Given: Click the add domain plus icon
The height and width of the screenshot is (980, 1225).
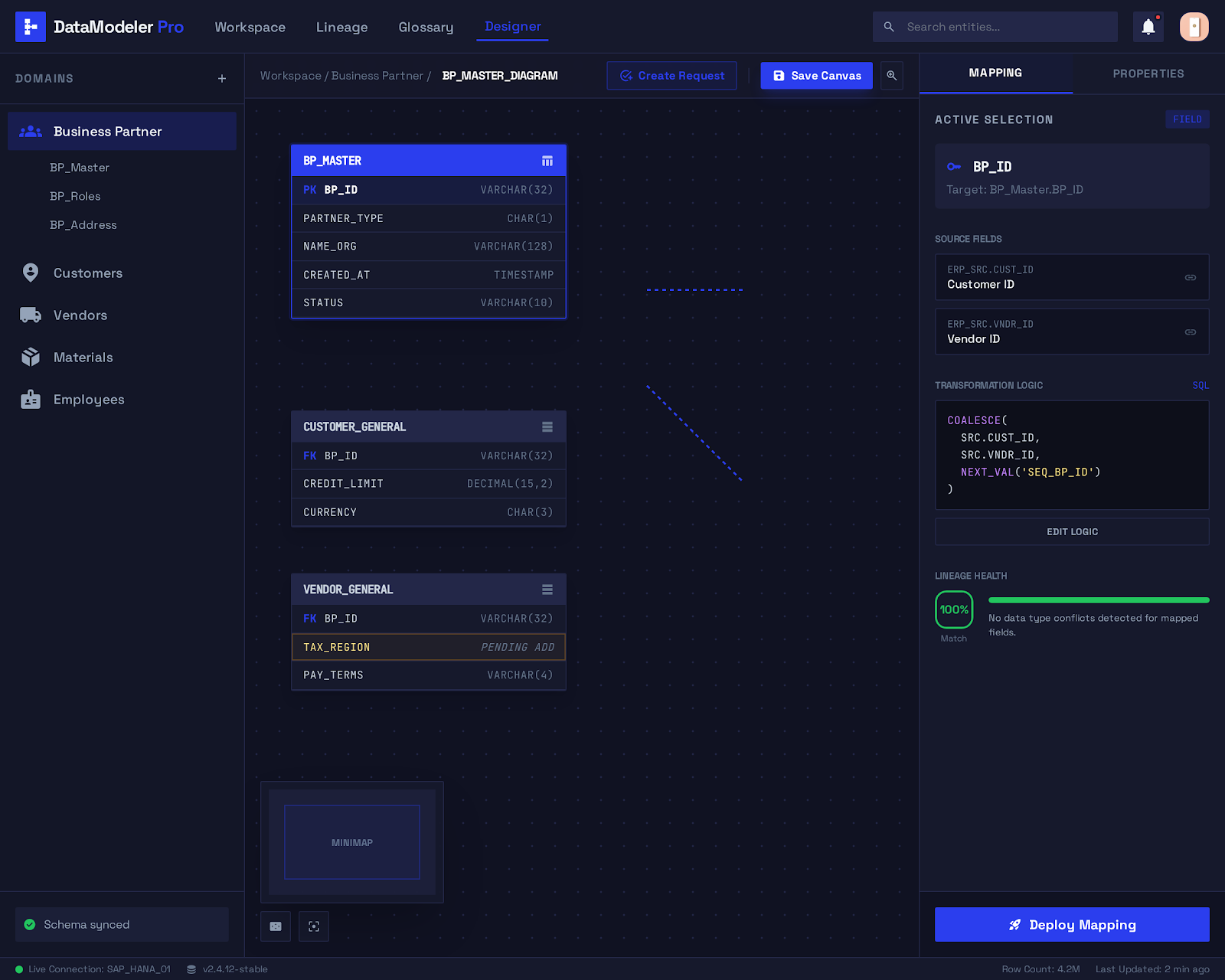Looking at the screenshot, I should click(x=221, y=78).
